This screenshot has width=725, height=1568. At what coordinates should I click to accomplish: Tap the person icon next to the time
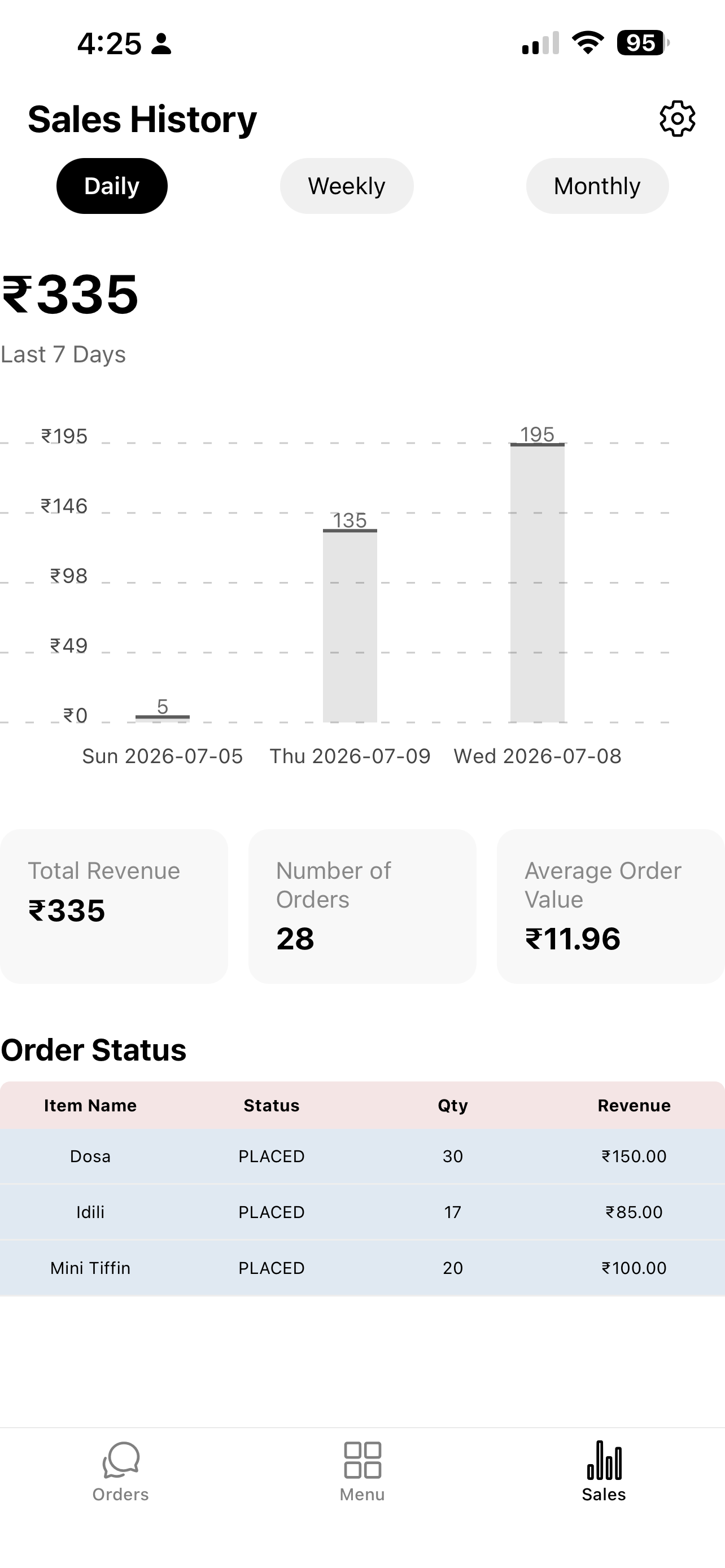(x=161, y=44)
